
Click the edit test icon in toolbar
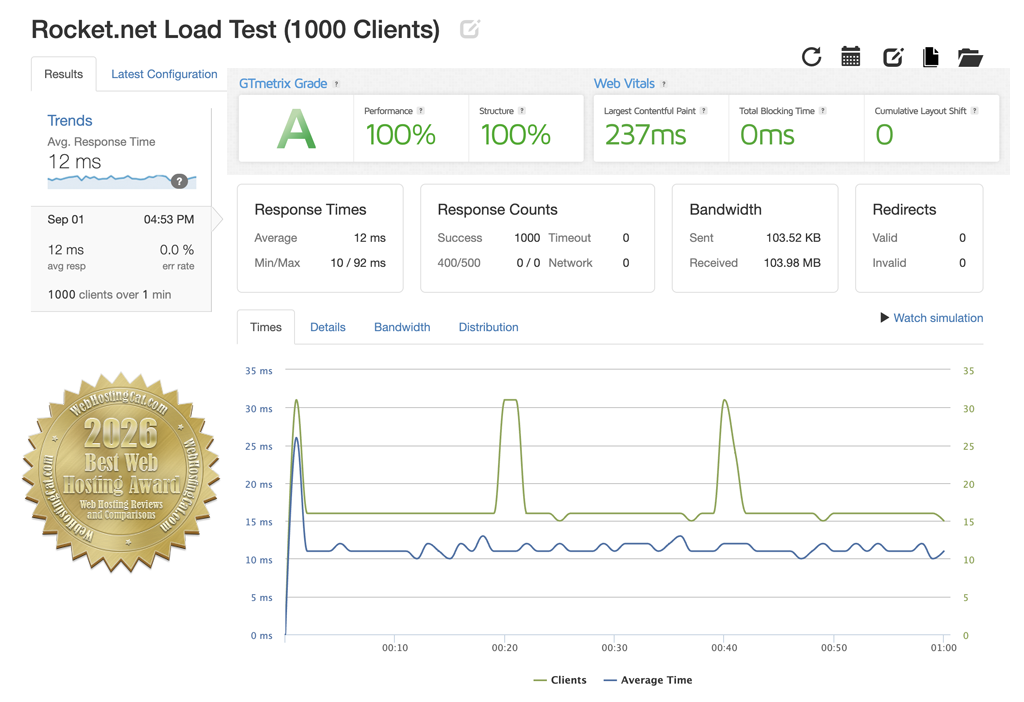pyautogui.click(x=893, y=57)
